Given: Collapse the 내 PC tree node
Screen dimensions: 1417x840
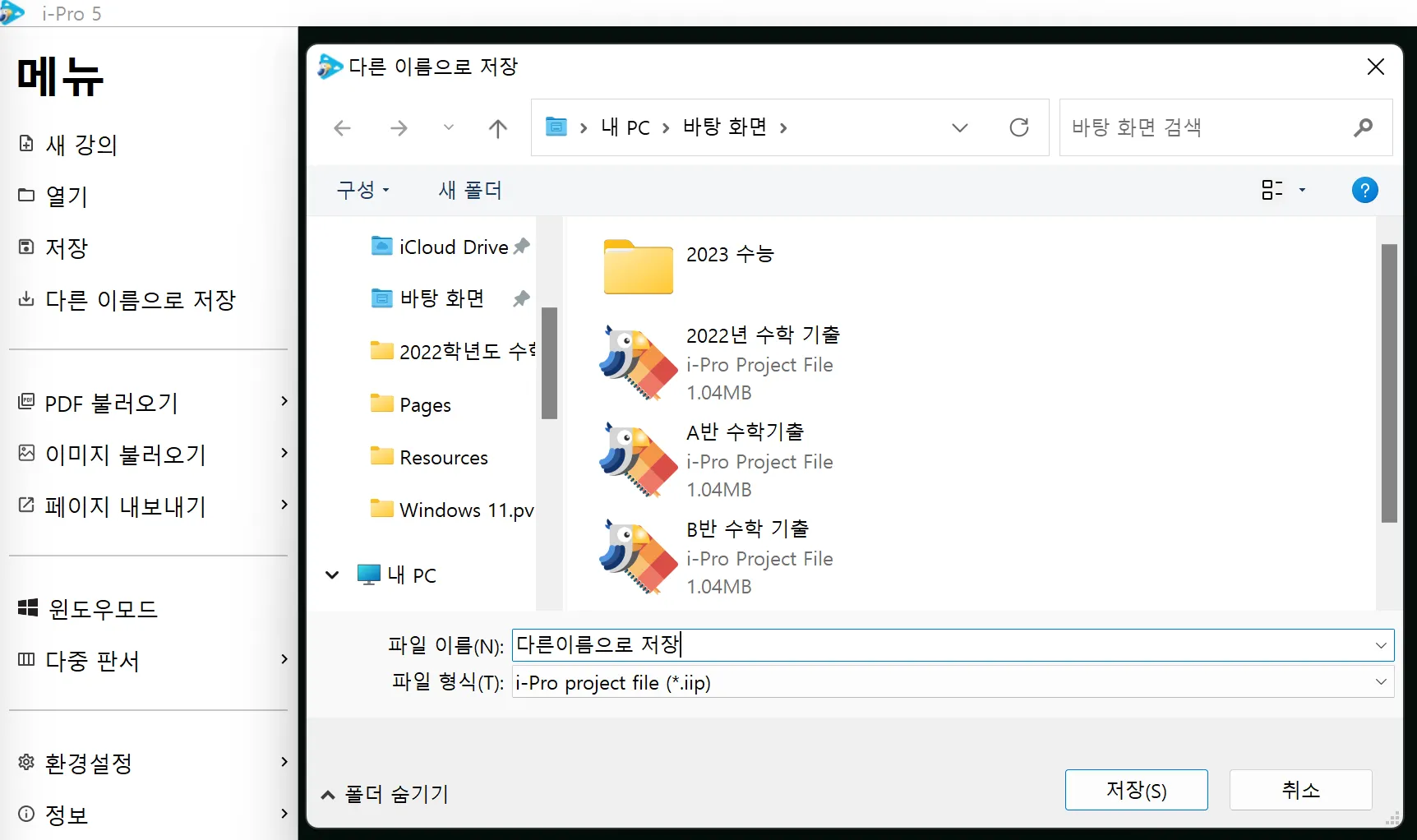Looking at the screenshot, I should coord(332,575).
